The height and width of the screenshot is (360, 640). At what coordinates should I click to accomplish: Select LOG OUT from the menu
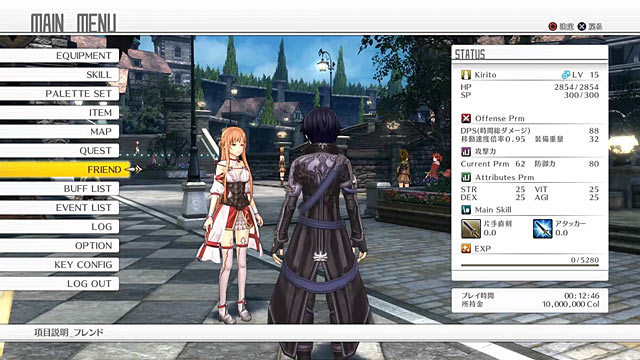point(60,283)
